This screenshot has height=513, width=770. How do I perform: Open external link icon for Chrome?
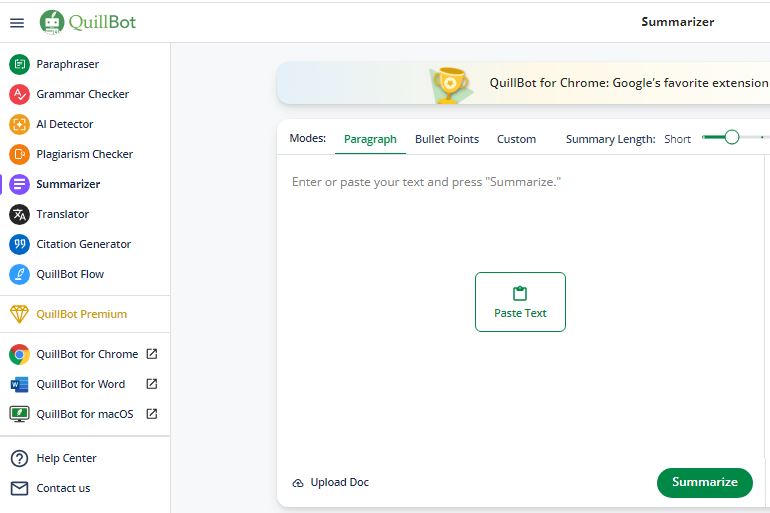152,353
